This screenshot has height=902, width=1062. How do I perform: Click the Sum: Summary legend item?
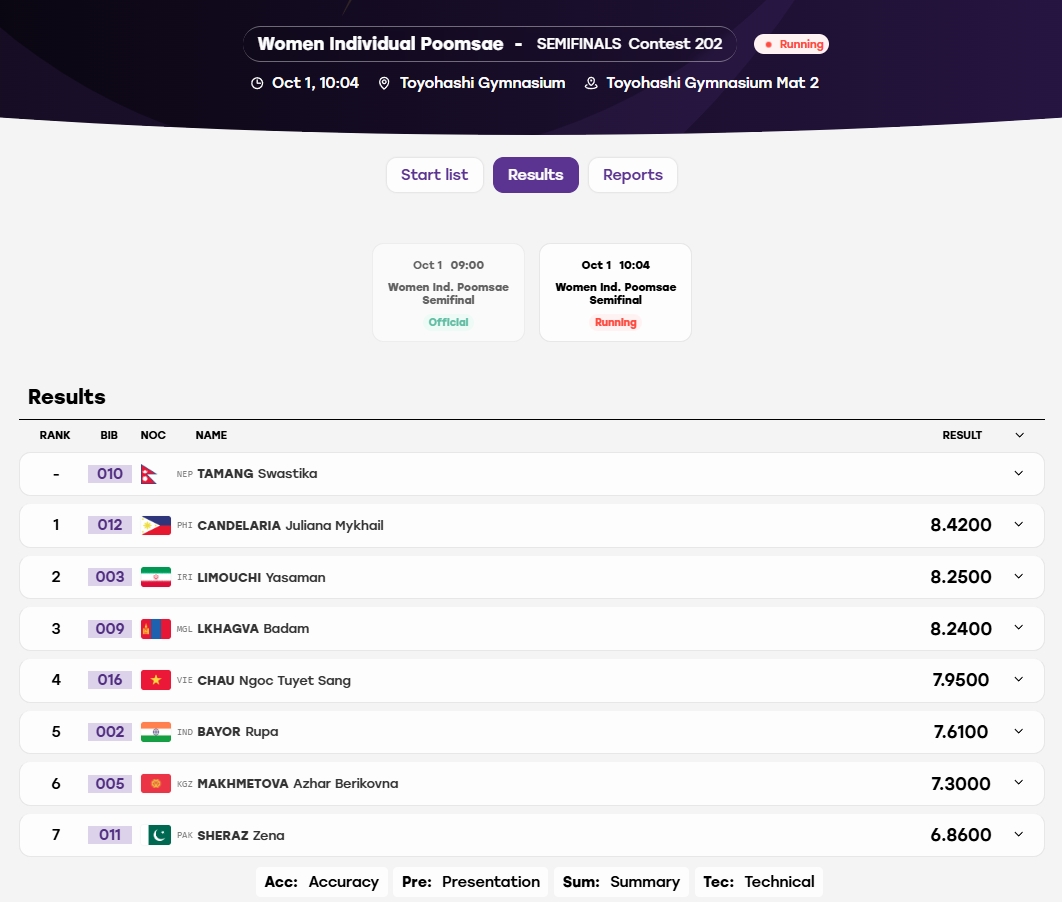click(x=621, y=882)
